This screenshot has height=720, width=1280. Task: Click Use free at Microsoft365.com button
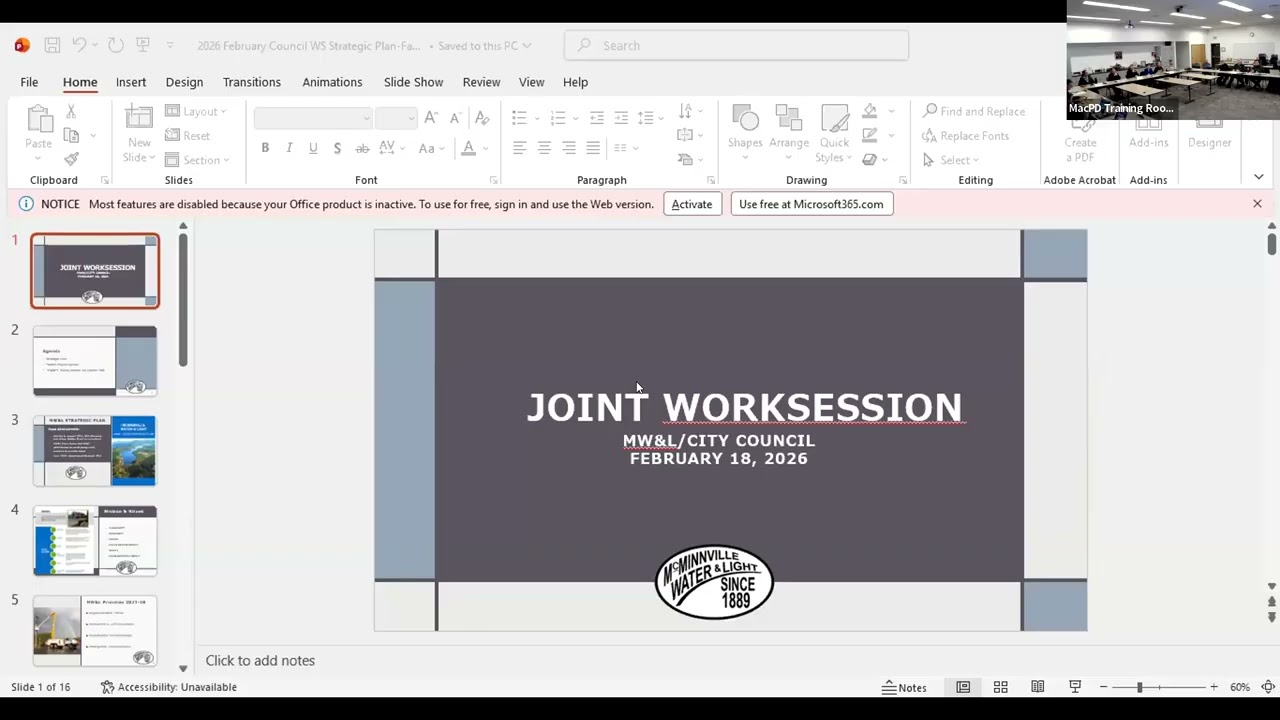point(811,204)
